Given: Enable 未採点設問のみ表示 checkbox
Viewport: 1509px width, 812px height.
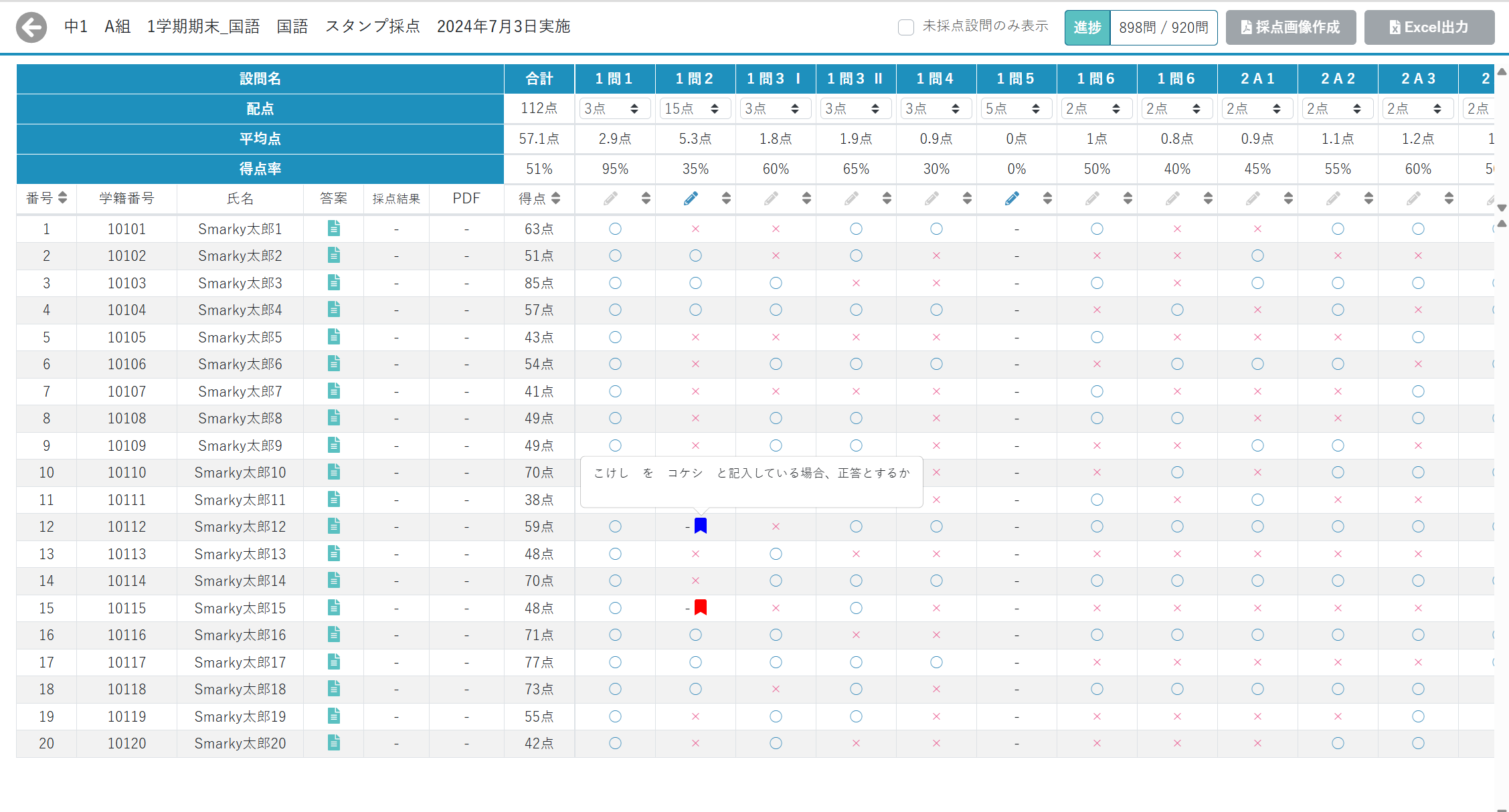Looking at the screenshot, I should tap(906, 27).
